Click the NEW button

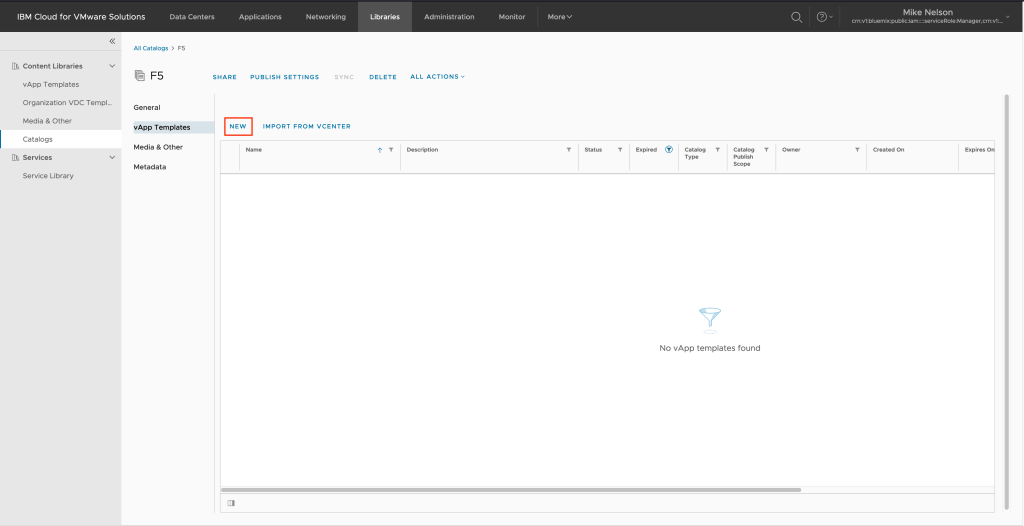point(238,127)
